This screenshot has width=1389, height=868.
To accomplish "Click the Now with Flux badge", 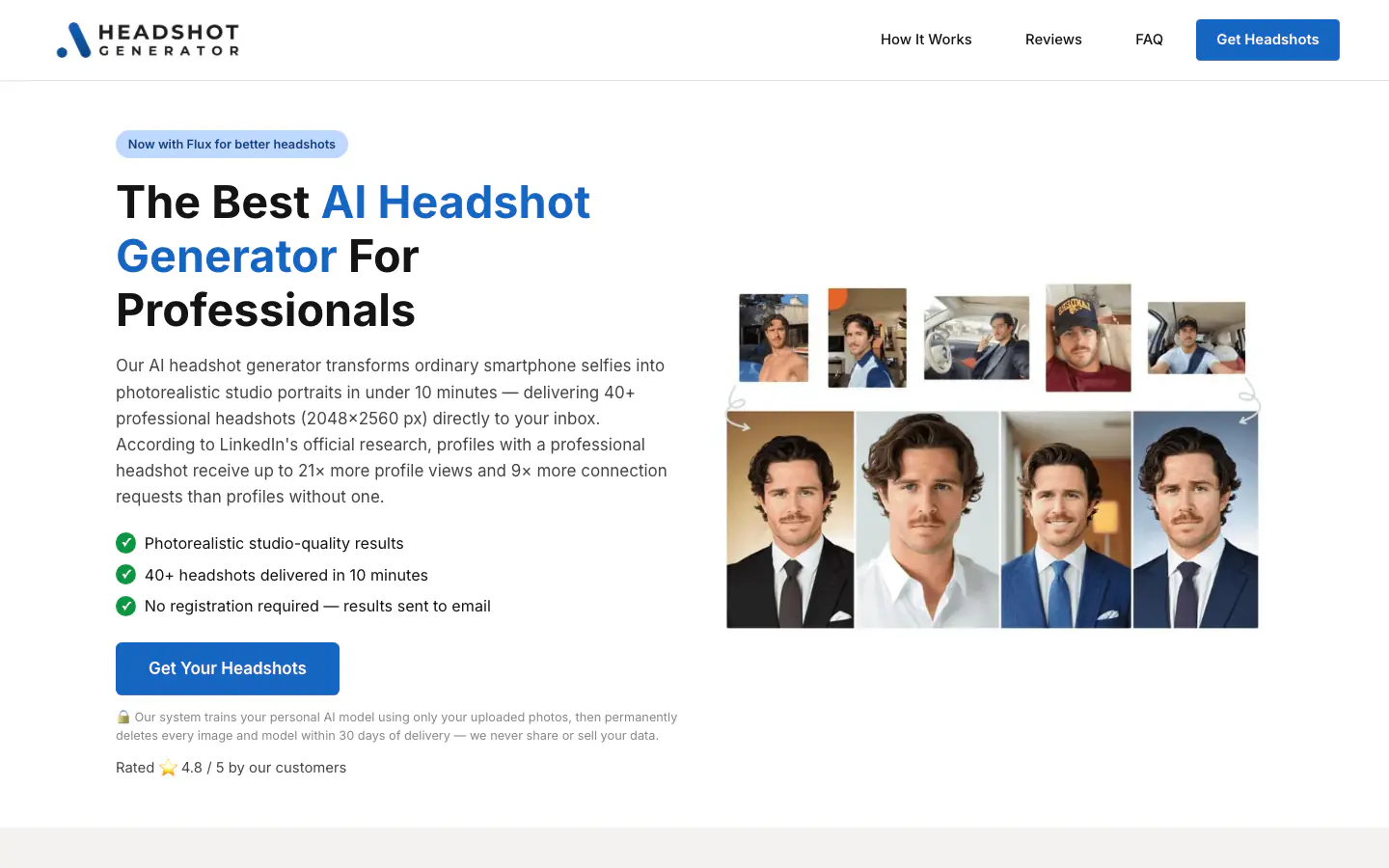I will [x=231, y=145].
